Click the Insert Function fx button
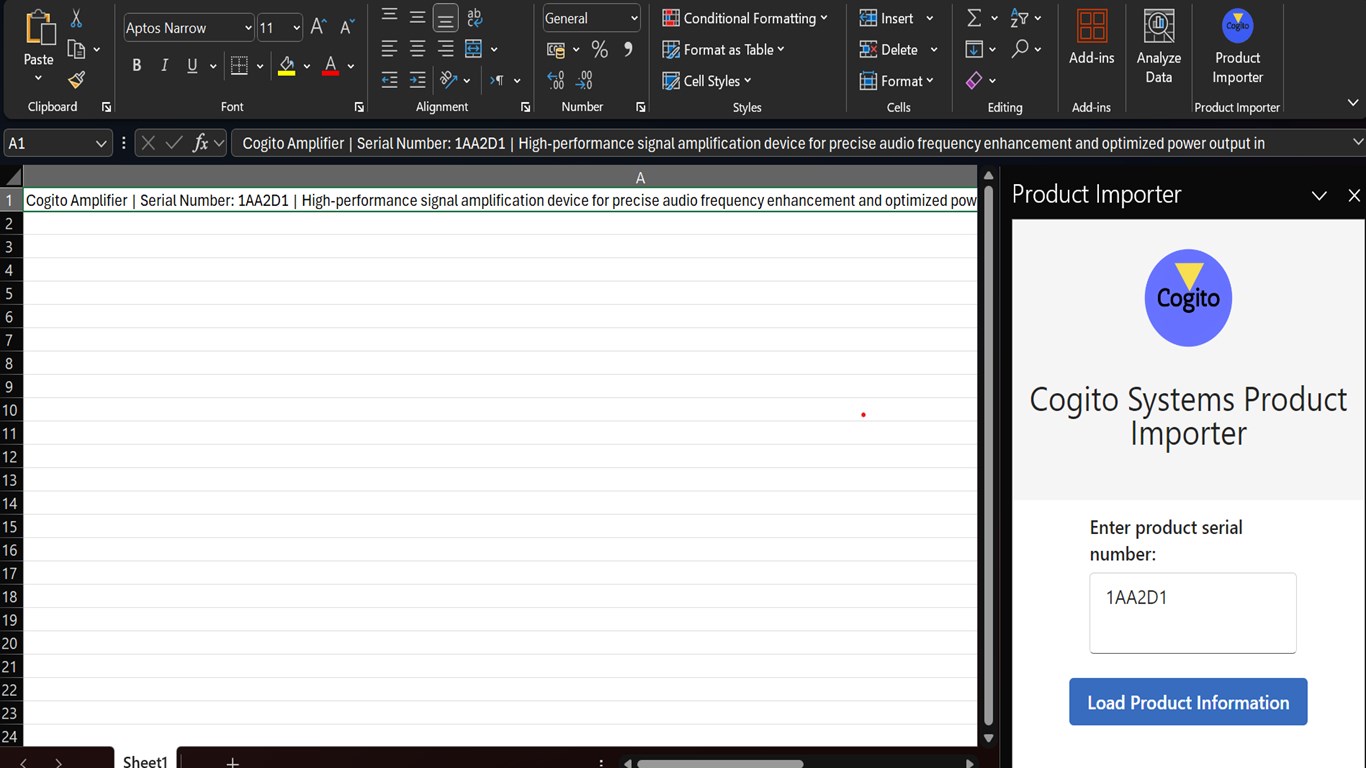1366x768 pixels. point(200,144)
